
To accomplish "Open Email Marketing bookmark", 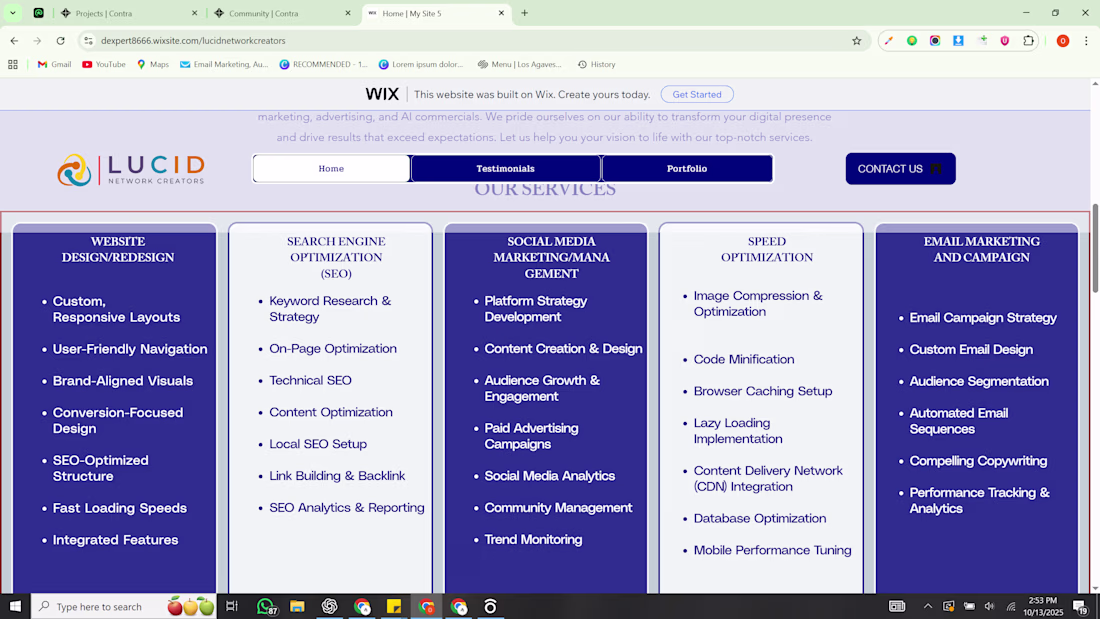I will coord(224,65).
